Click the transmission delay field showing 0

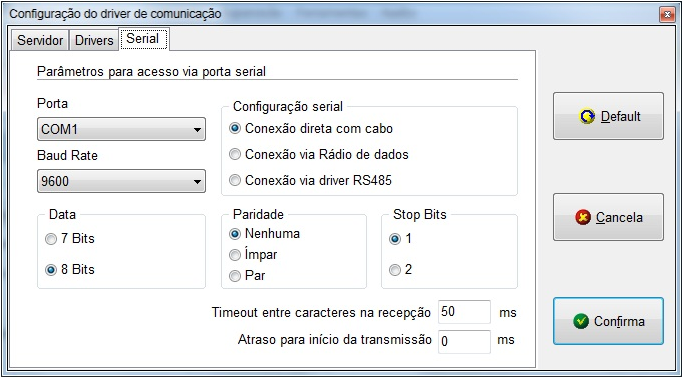[464, 341]
